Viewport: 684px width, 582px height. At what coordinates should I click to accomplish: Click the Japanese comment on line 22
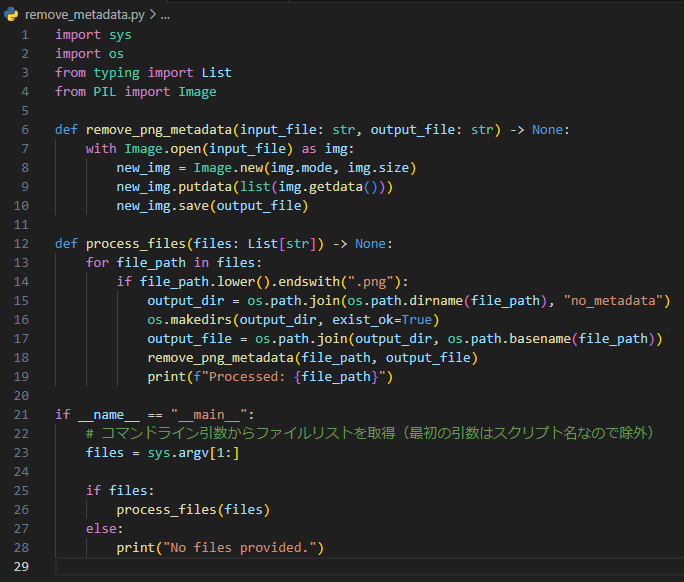pos(370,433)
